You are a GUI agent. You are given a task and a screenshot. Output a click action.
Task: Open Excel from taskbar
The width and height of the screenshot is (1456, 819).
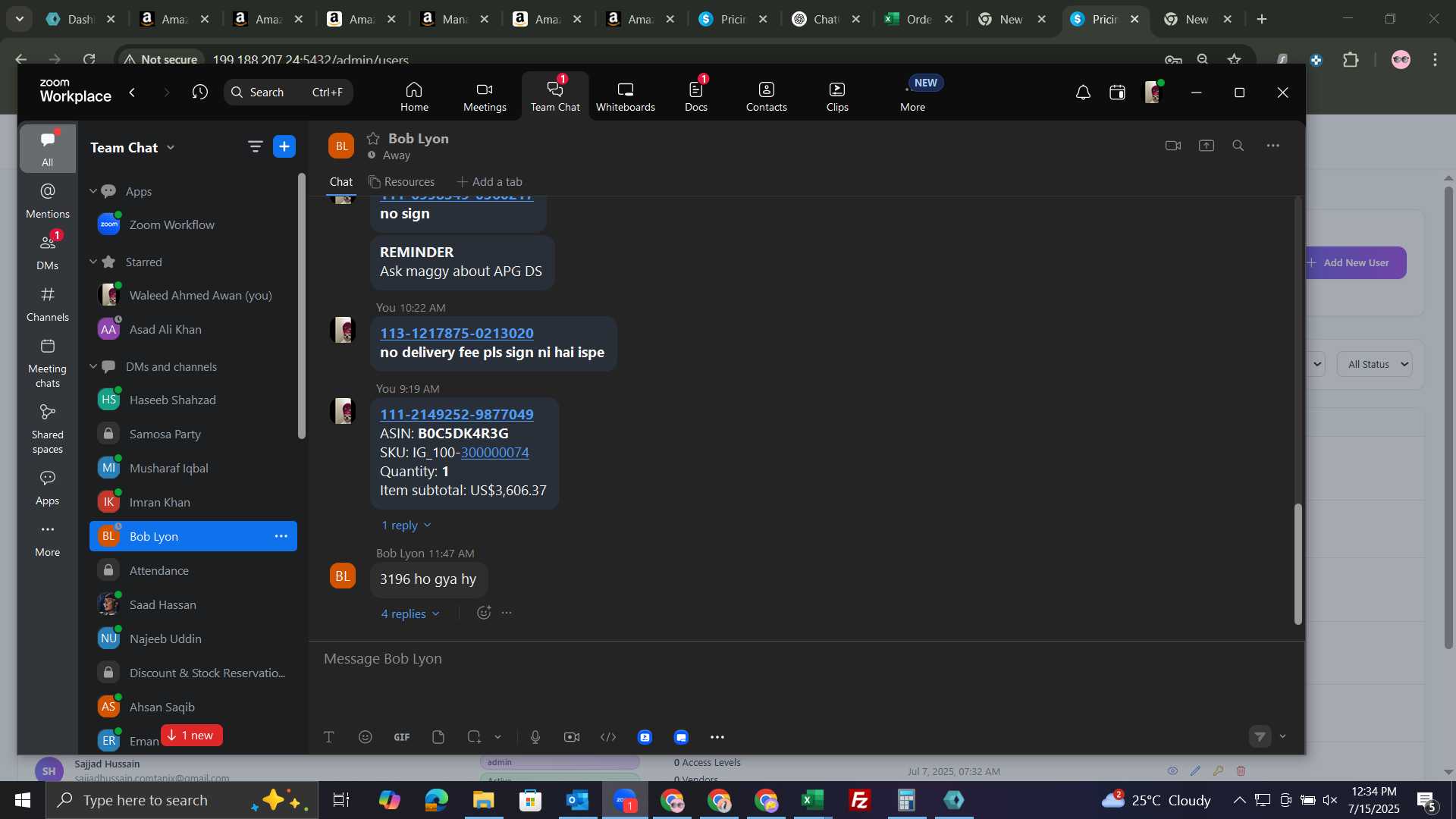[x=812, y=800]
